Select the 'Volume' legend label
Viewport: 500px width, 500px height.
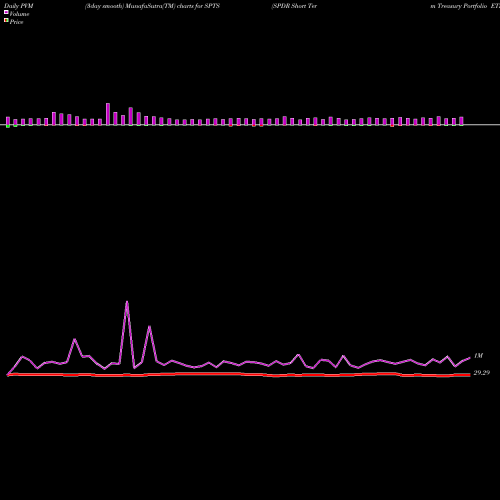coord(19,14)
